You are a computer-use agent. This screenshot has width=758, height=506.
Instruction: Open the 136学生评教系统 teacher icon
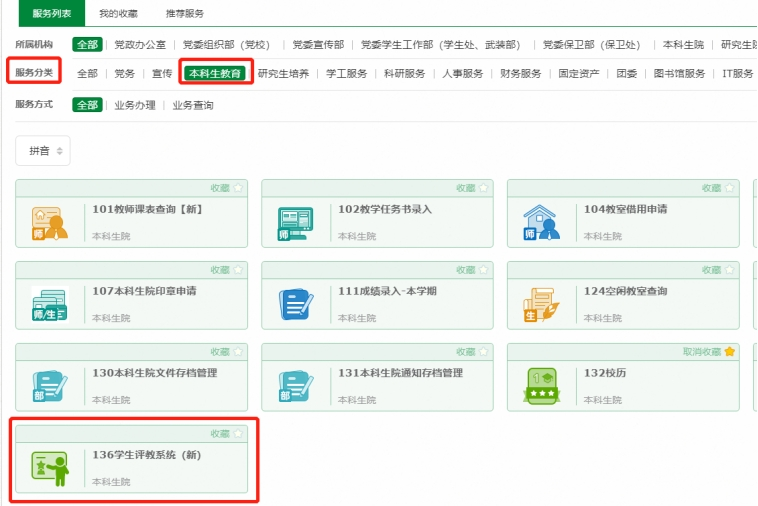tap(50, 469)
